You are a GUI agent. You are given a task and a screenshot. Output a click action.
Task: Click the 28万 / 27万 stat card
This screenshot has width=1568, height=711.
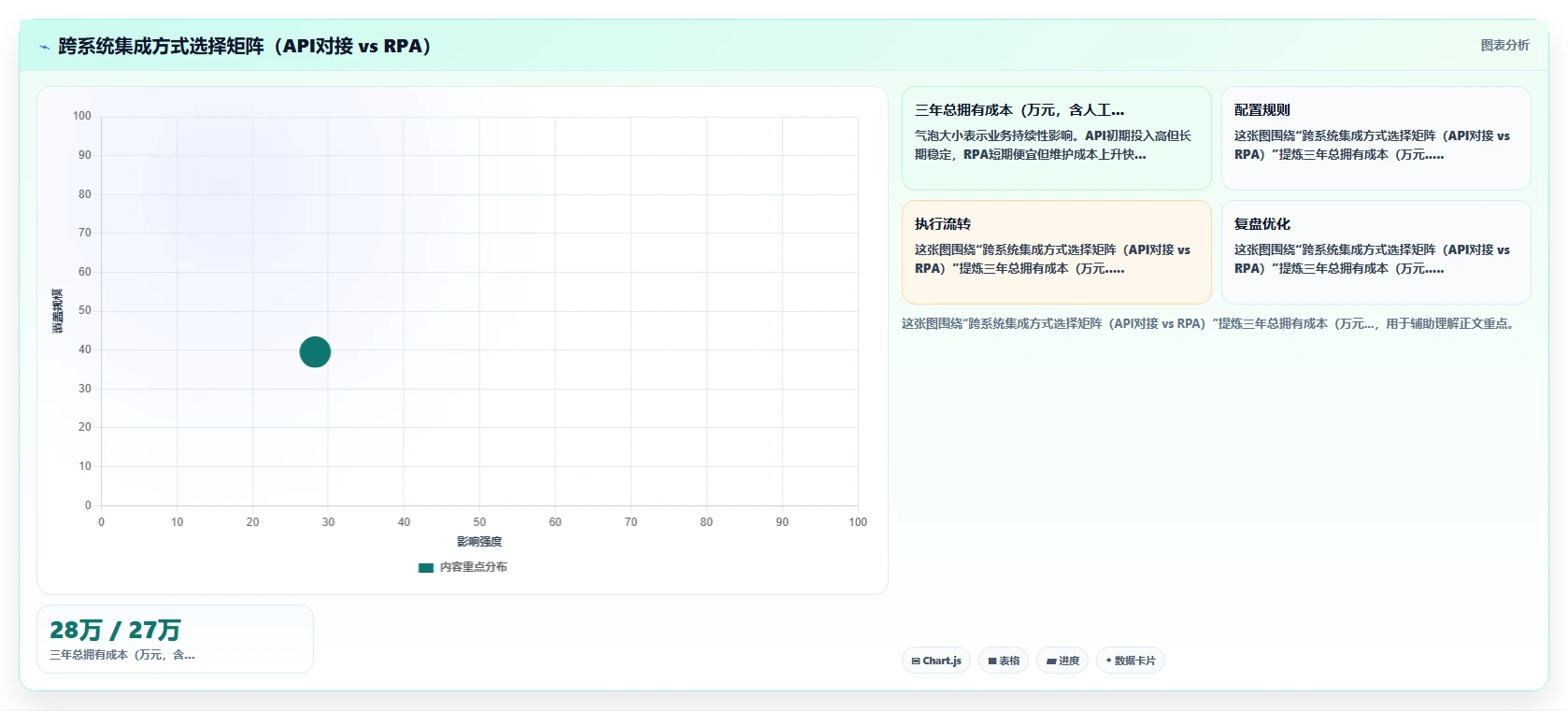tap(175, 639)
